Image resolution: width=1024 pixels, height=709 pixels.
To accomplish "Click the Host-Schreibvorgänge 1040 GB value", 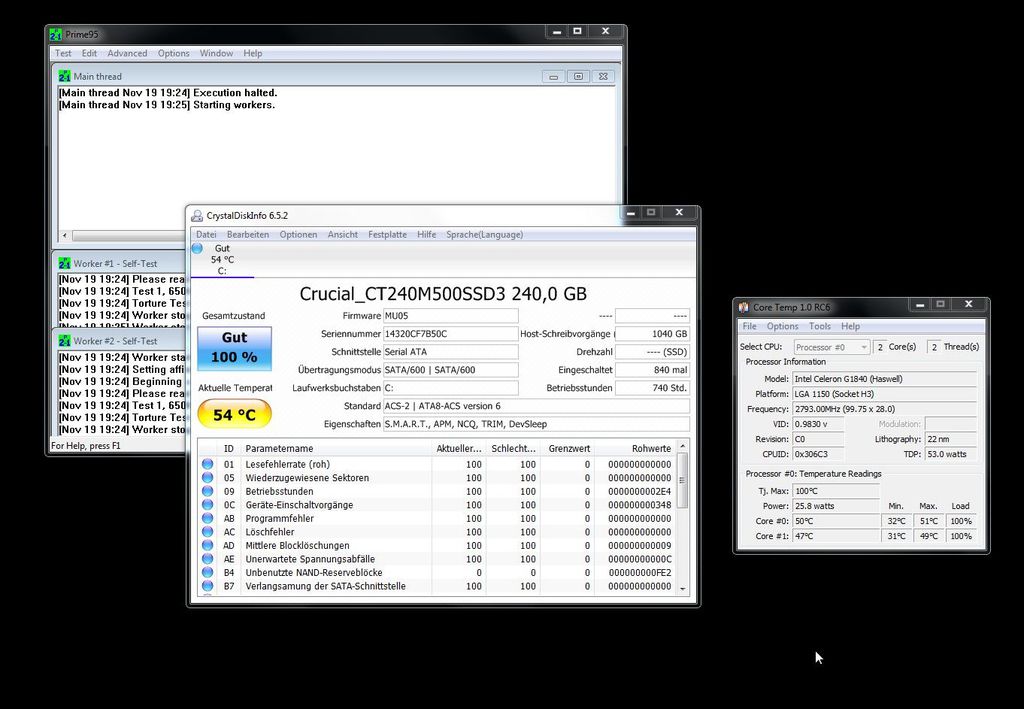I will pyautogui.click(x=652, y=334).
